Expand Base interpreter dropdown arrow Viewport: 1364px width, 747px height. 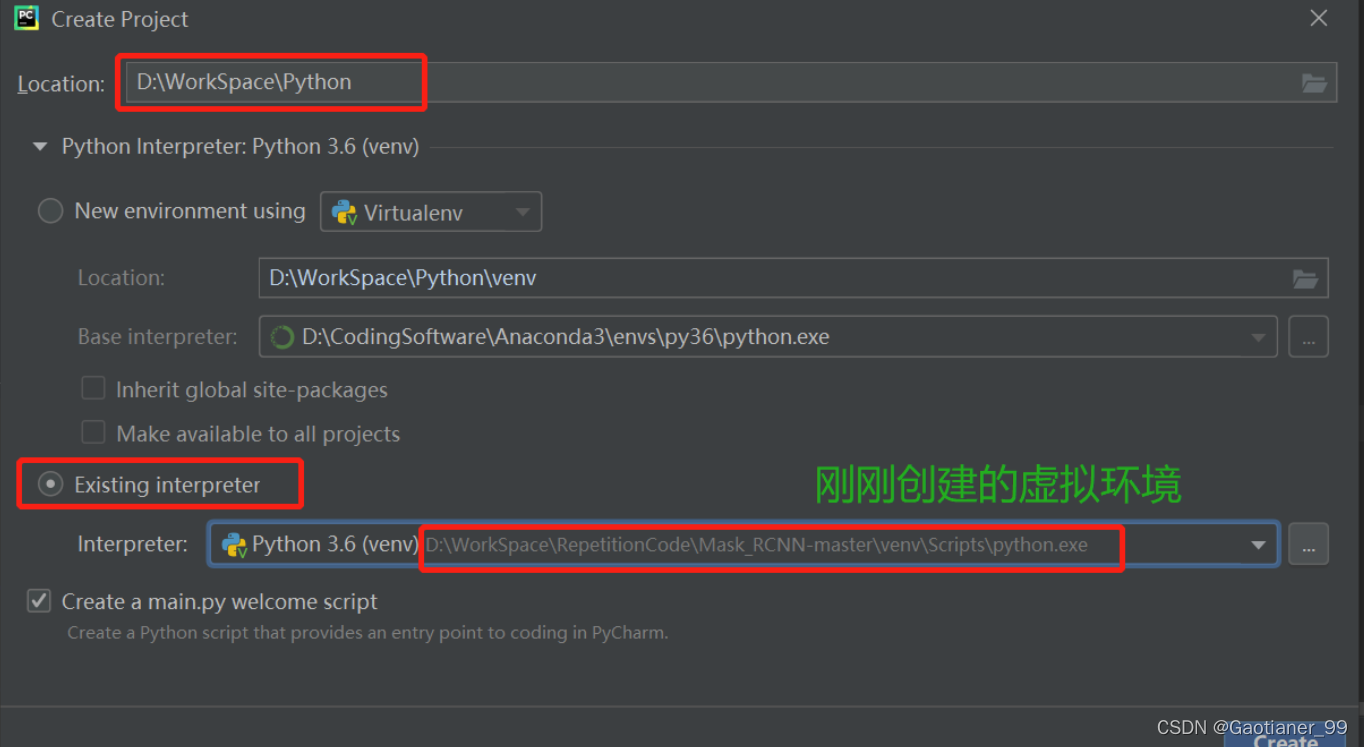tap(1259, 338)
